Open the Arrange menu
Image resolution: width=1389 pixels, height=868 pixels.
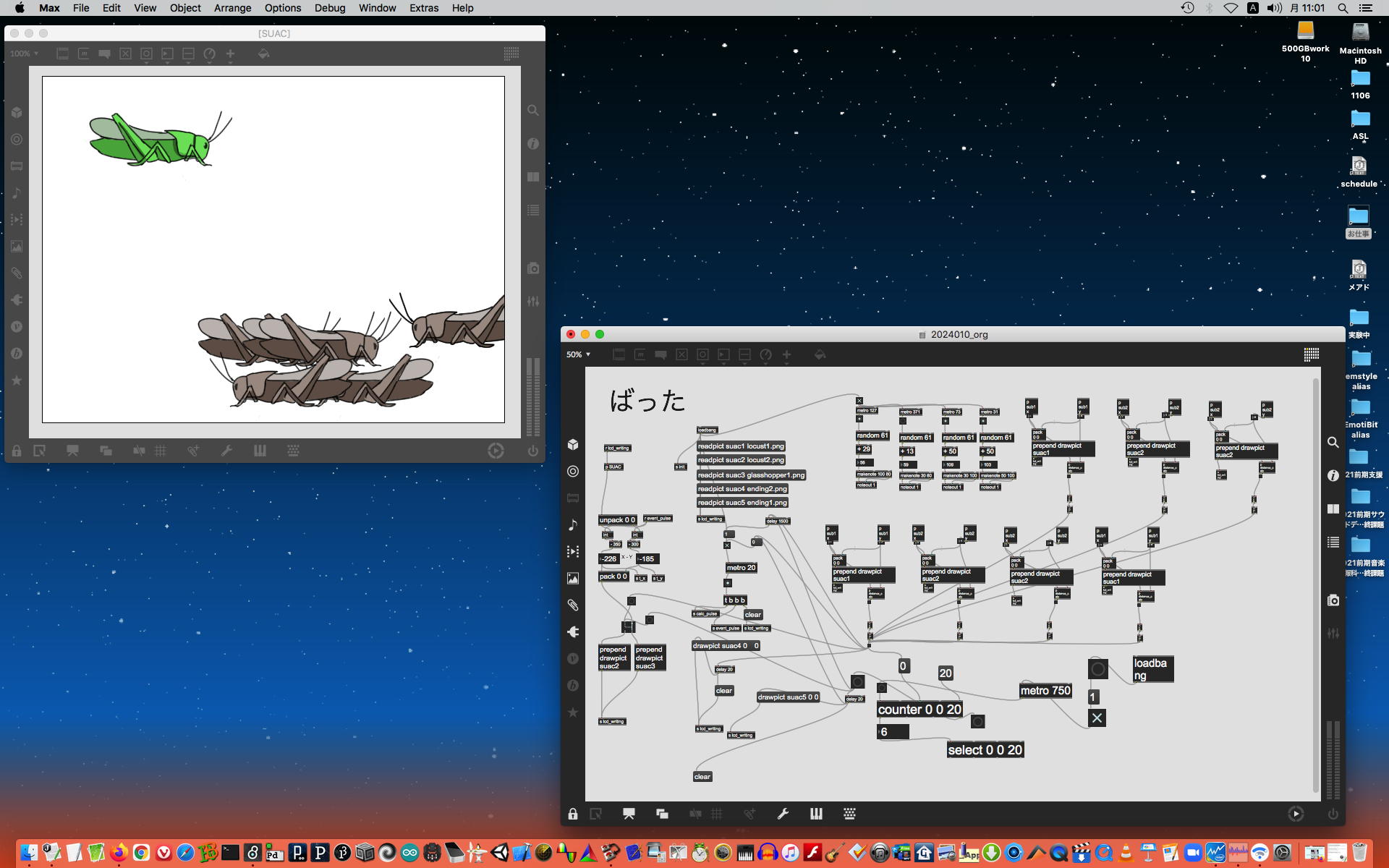(232, 8)
